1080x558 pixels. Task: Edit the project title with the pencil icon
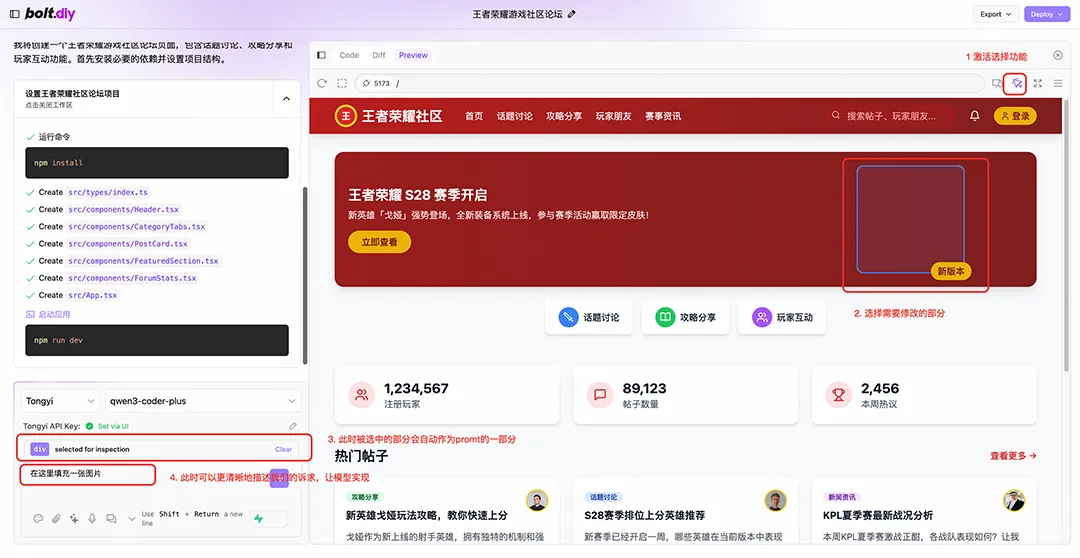571,14
